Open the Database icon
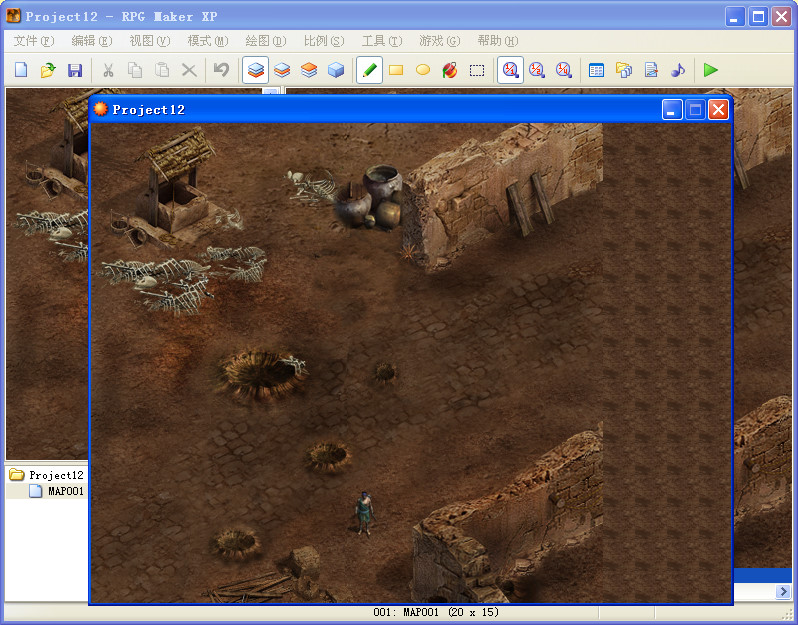This screenshot has width=798, height=625. point(596,70)
